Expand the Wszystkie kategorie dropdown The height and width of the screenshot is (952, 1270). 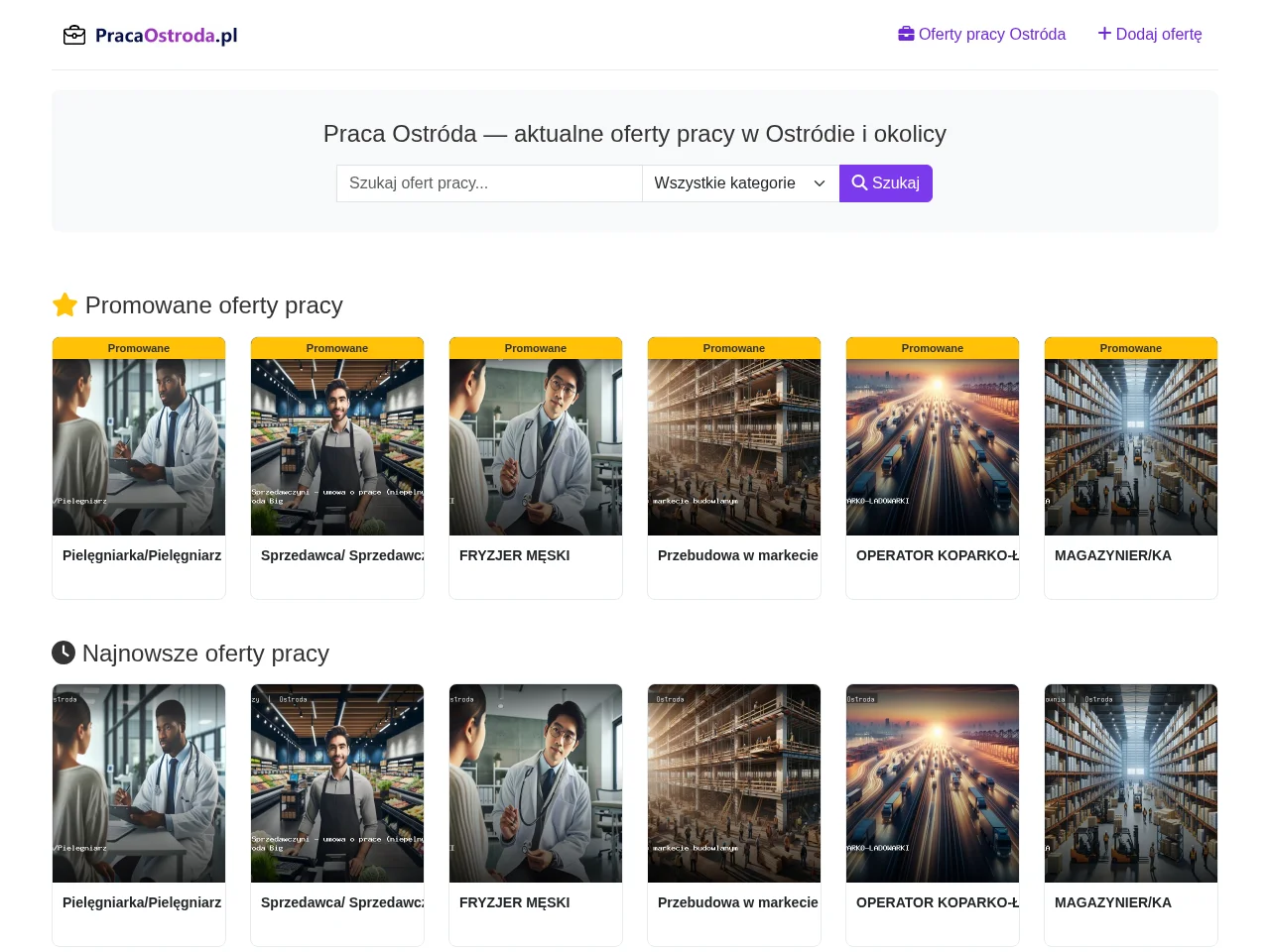[x=740, y=183]
